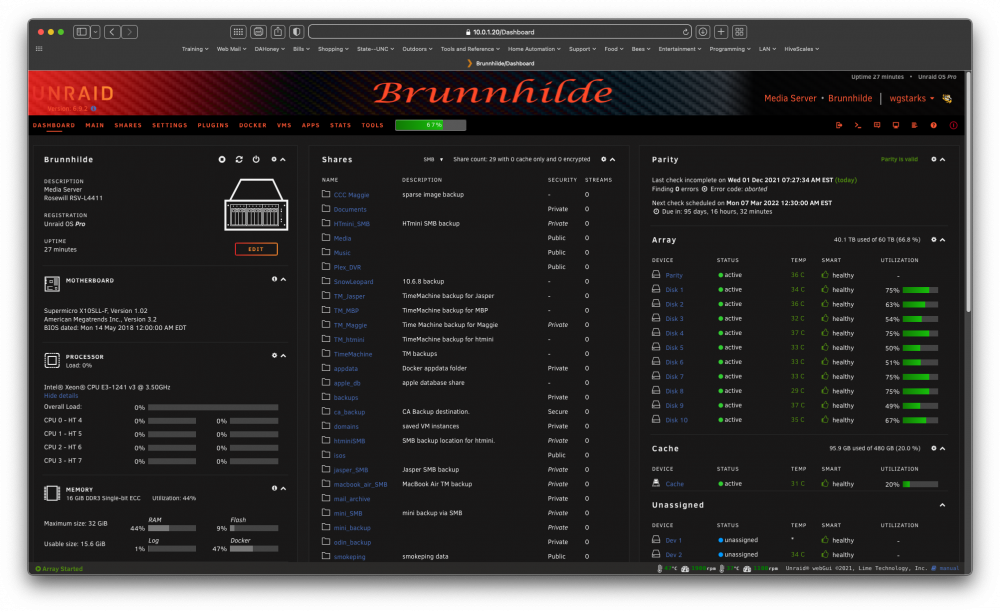
Task: Open the system log icon
Action: (x=915, y=126)
